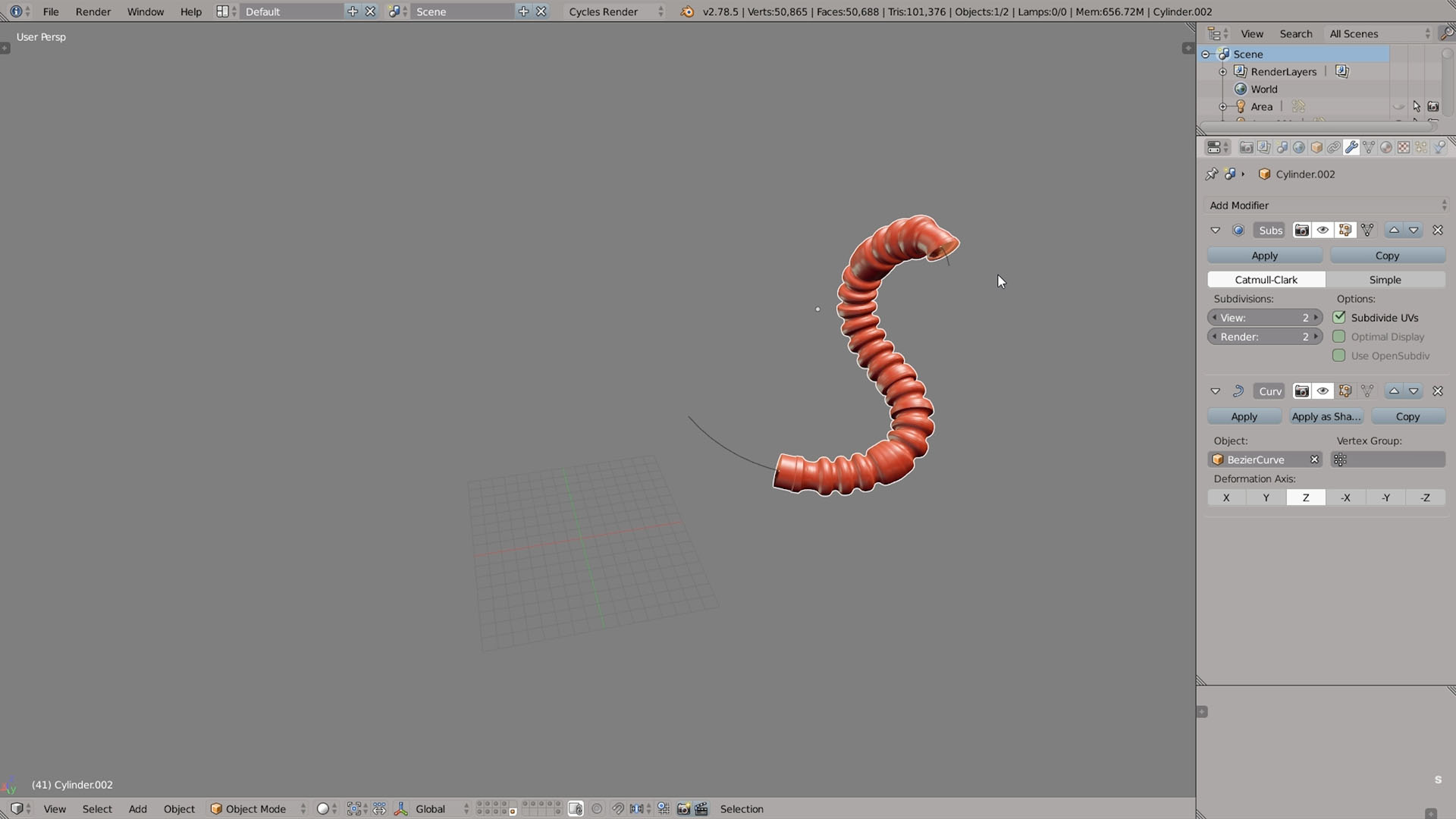Click Apply as Shape Key button
The width and height of the screenshot is (1456, 819).
(x=1326, y=416)
